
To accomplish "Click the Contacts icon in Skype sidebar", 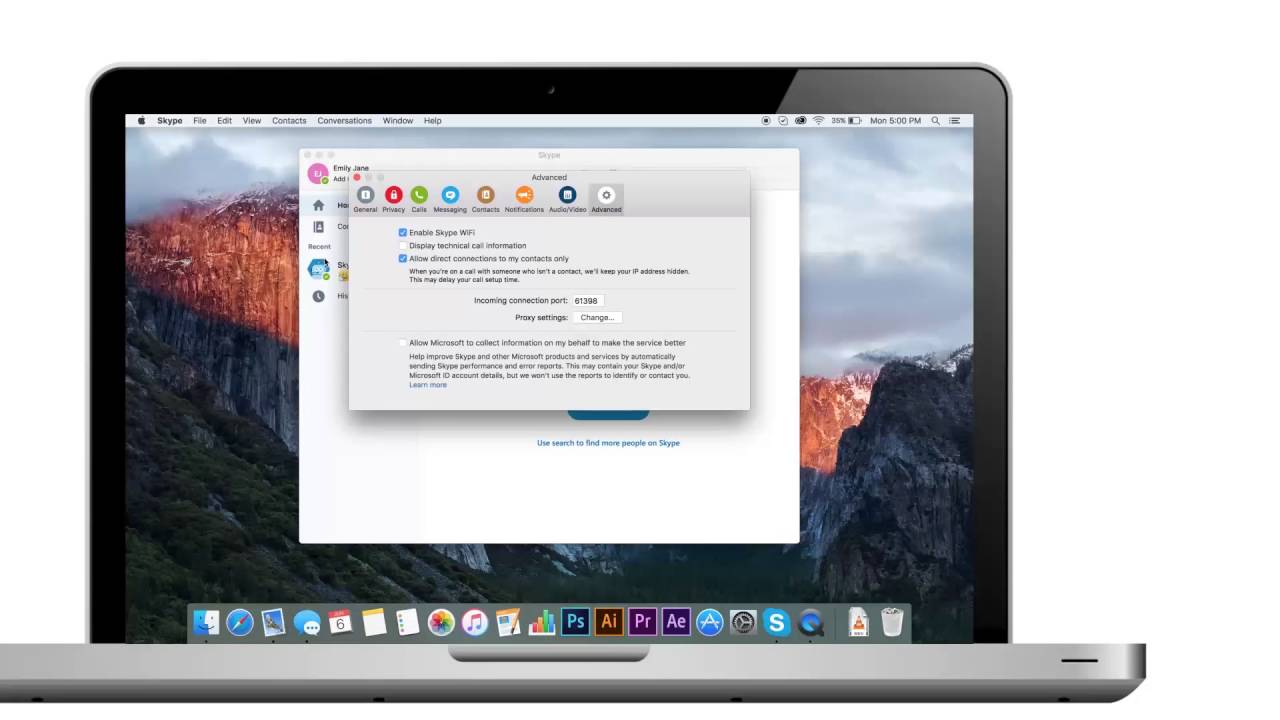I will coord(318,227).
